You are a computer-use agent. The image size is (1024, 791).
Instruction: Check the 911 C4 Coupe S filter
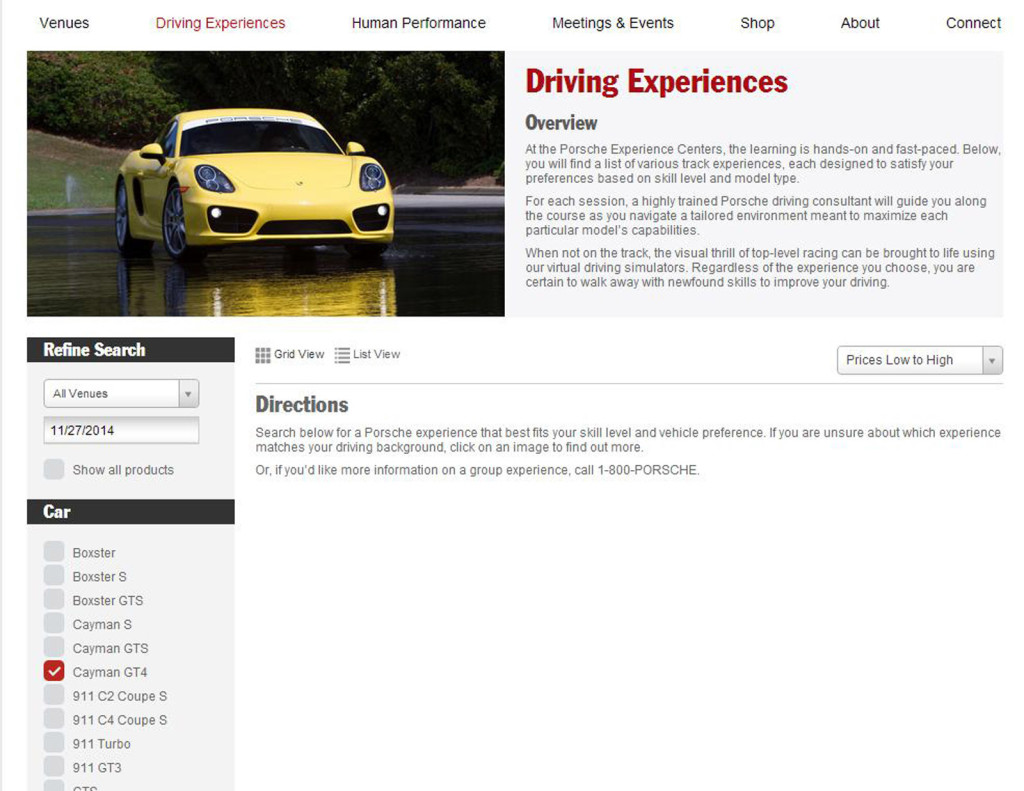pyautogui.click(x=54, y=718)
